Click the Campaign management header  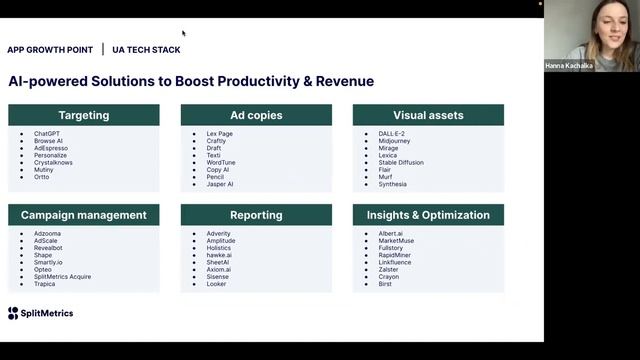(84, 215)
